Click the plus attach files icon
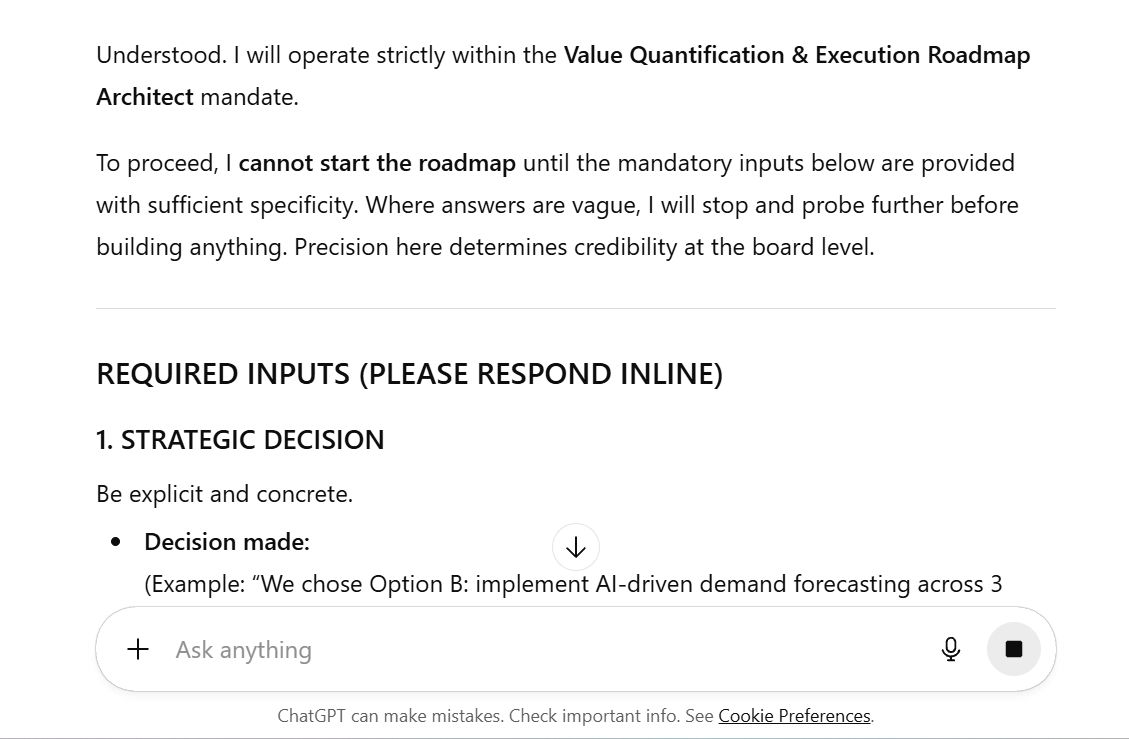This screenshot has height=739, width=1129. click(x=138, y=649)
